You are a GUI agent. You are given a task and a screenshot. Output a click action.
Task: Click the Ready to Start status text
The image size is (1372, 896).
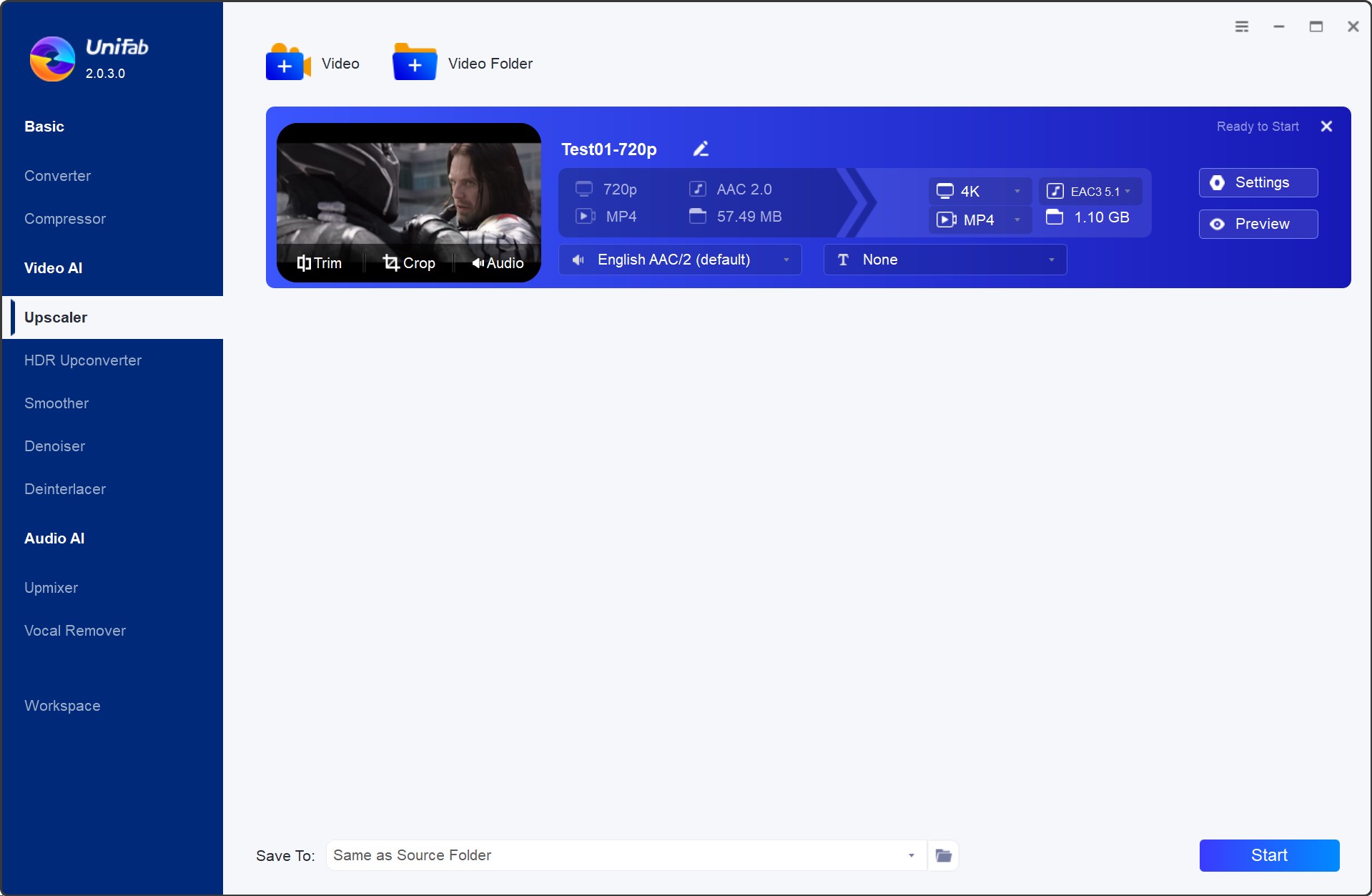point(1258,127)
